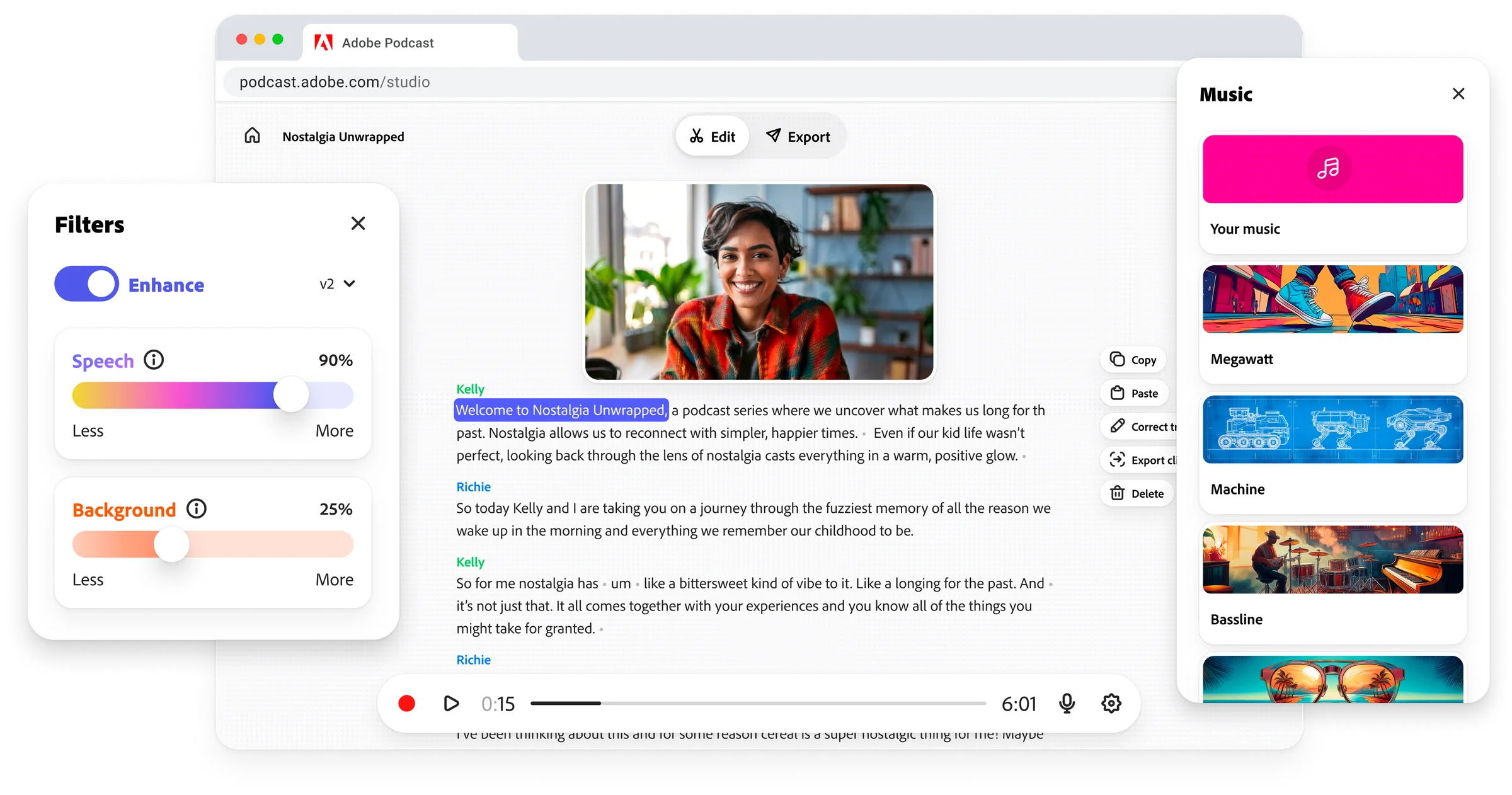1512x795 pixels.
Task: Toggle the Enhance switch off
Action: click(x=87, y=284)
